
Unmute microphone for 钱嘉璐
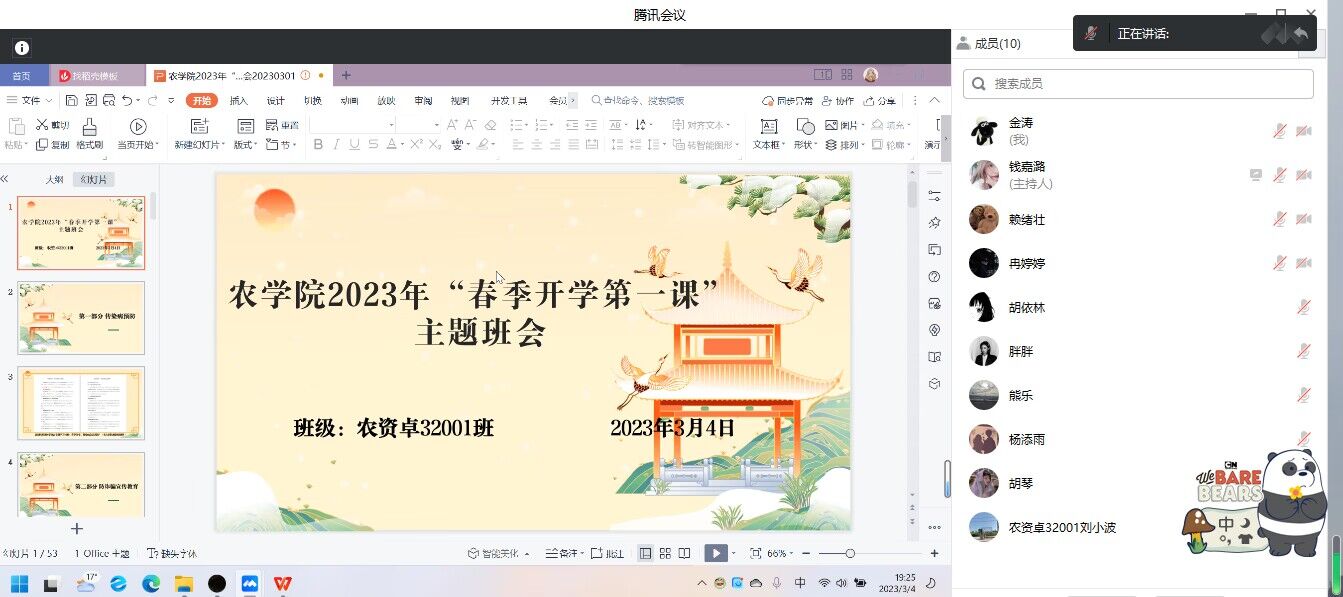point(1279,175)
